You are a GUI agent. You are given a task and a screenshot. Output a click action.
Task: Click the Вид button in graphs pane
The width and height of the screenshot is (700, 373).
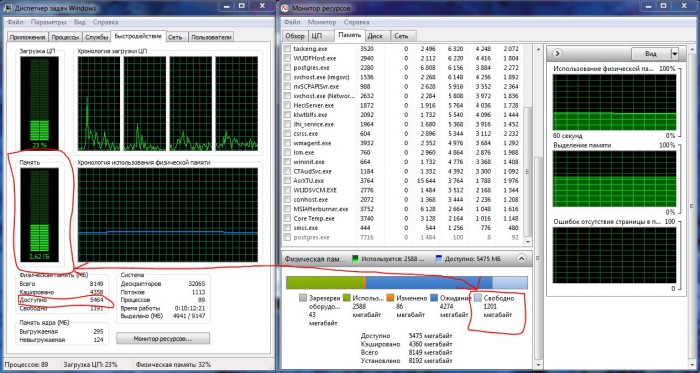tap(651, 54)
